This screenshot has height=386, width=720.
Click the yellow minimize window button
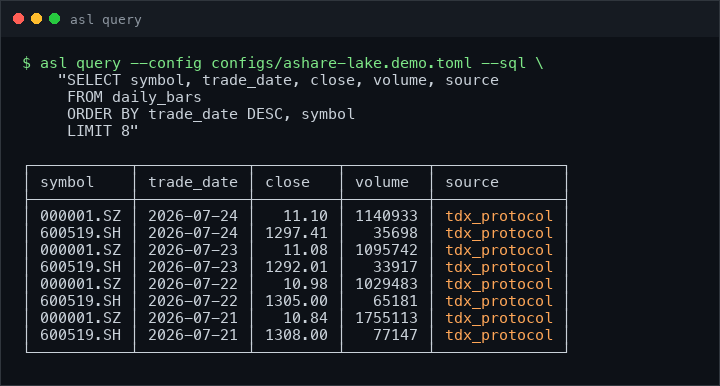(x=36, y=19)
